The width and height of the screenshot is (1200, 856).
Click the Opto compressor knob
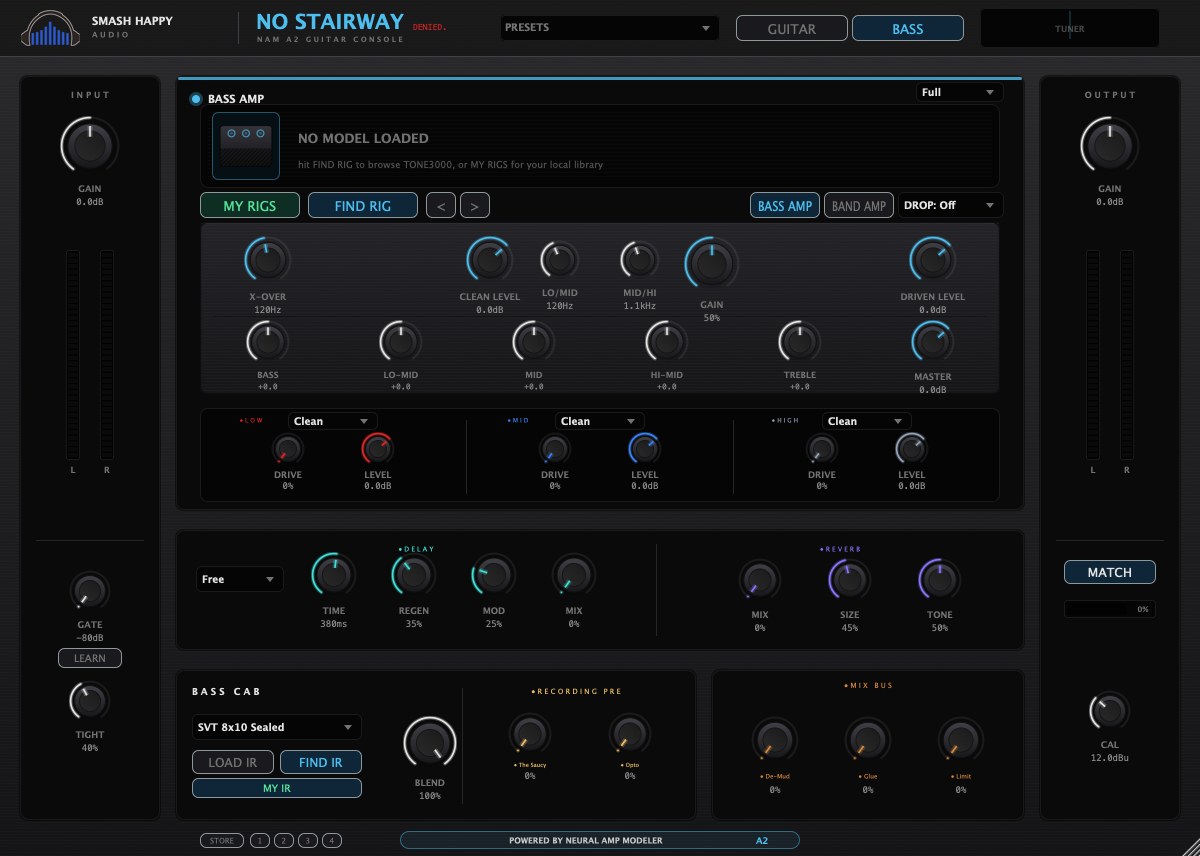630,735
